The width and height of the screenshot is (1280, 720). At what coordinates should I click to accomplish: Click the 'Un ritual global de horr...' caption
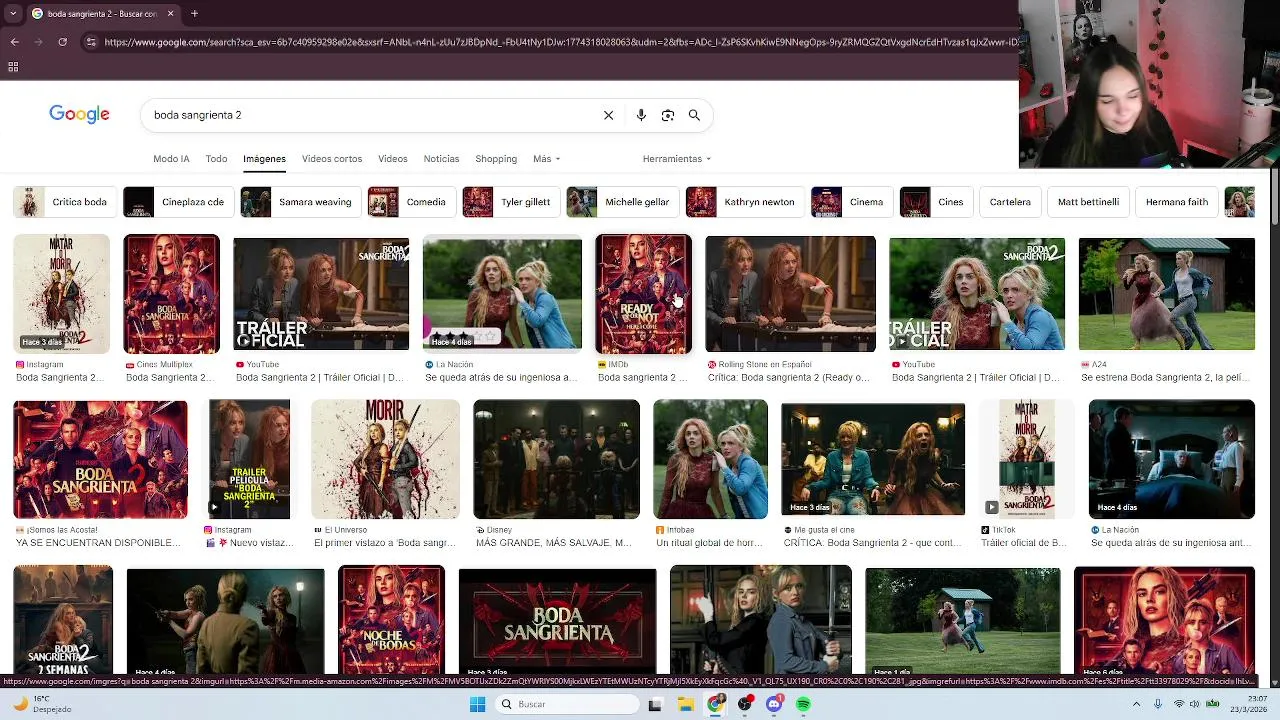pos(707,543)
